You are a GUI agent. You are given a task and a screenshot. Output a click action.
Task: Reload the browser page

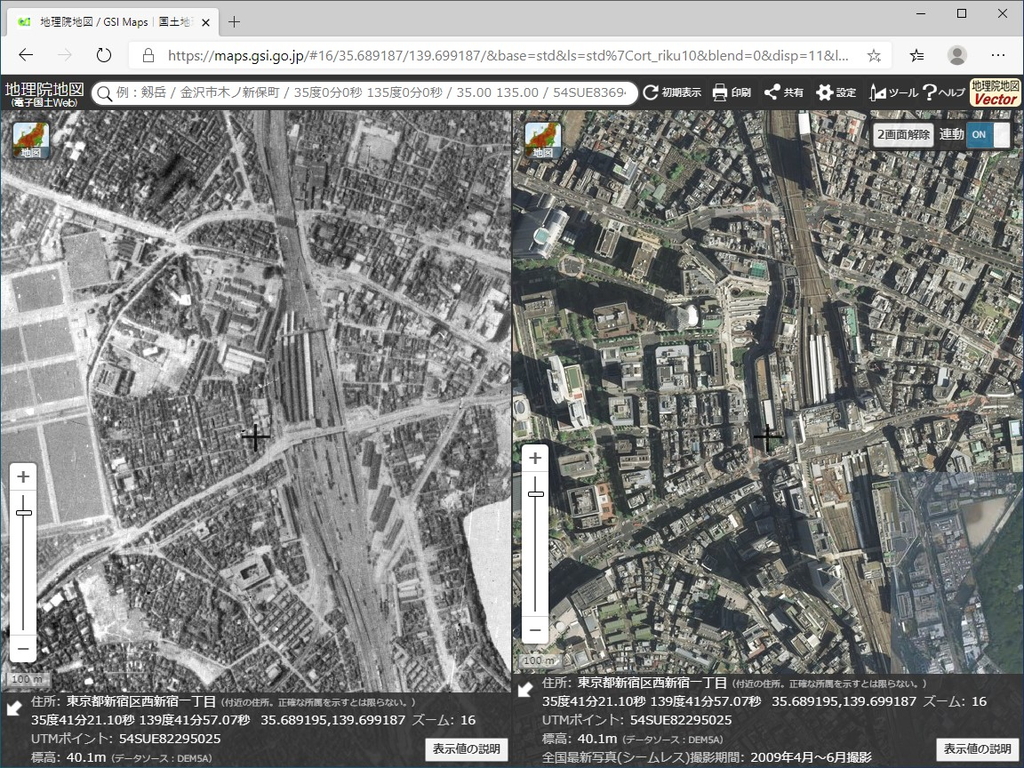[x=104, y=56]
